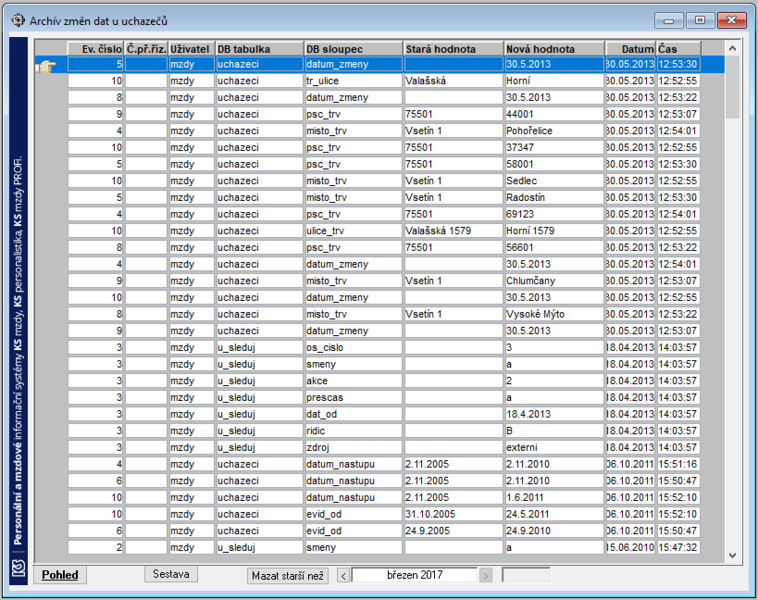
Task: Click the dat_od cell
Action: pos(353,414)
